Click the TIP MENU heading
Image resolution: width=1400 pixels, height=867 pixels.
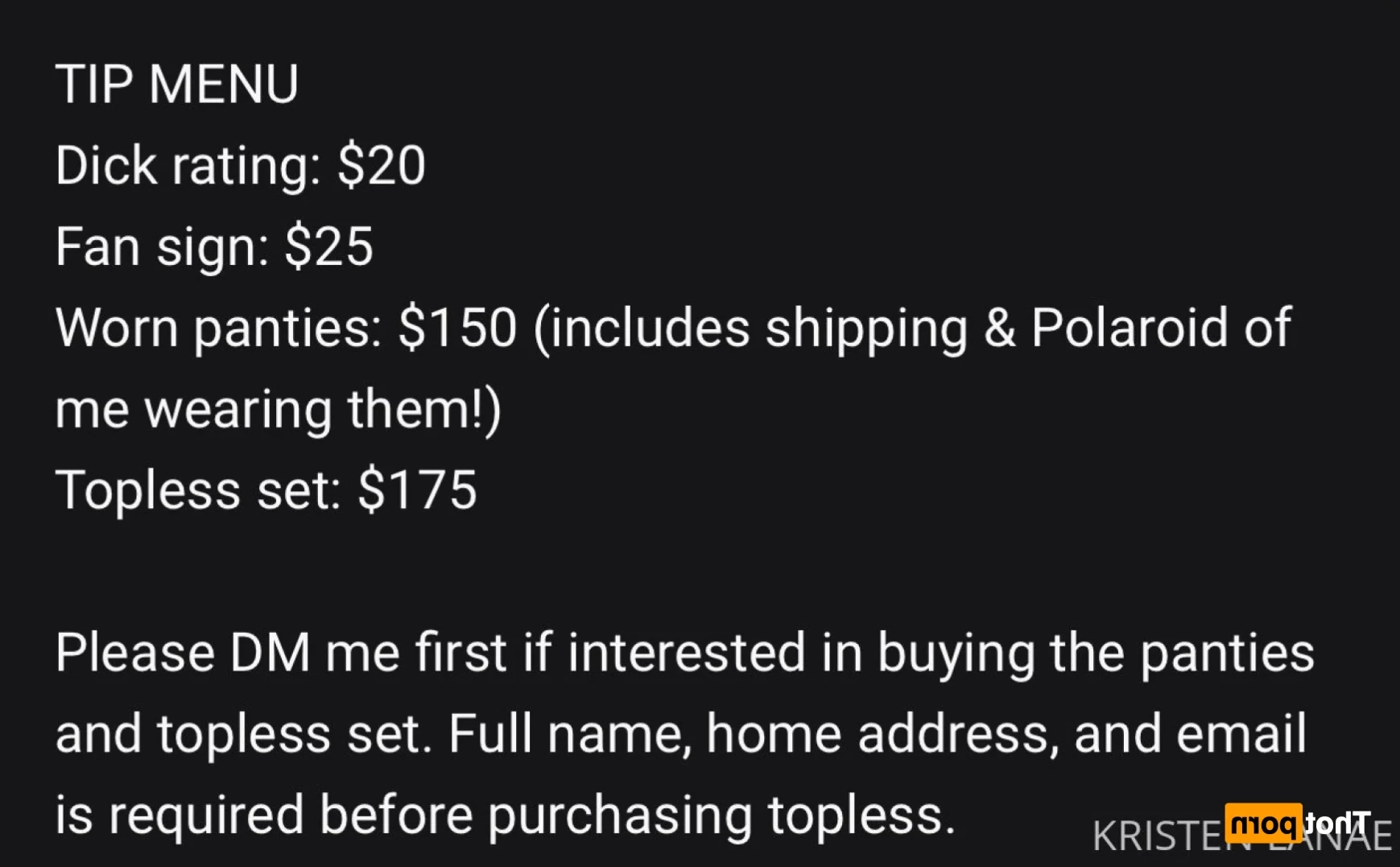[177, 84]
